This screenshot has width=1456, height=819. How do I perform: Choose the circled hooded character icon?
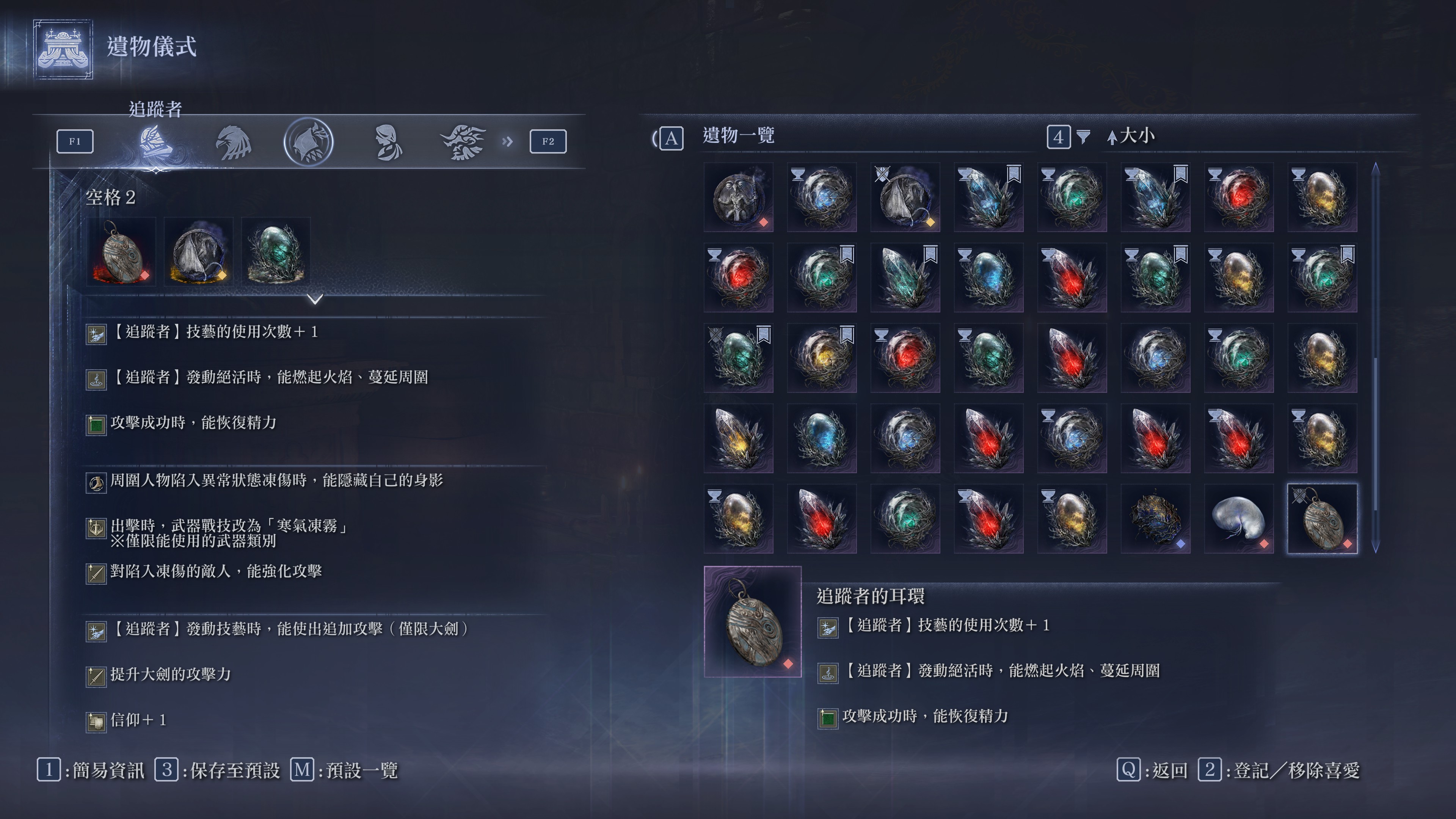pyautogui.click(x=308, y=141)
